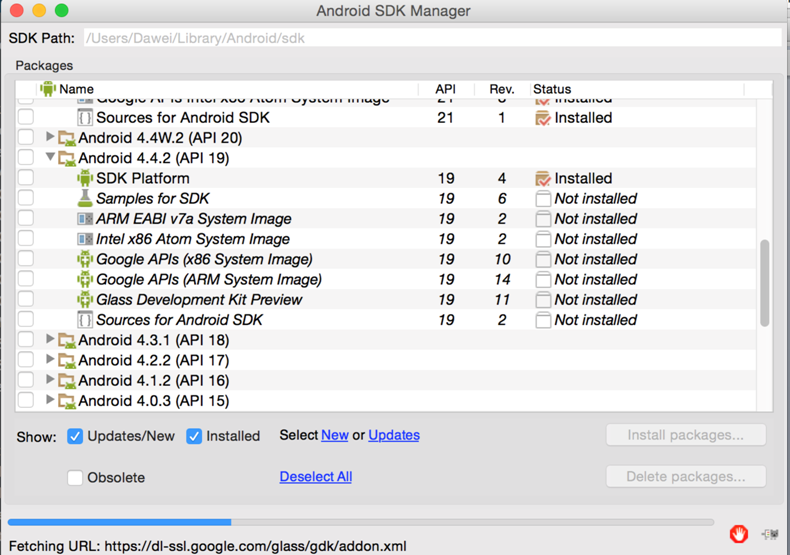The image size is (790, 555).
Task: Click the Android 4.0.3 folder icon
Action: pos(67,401)
